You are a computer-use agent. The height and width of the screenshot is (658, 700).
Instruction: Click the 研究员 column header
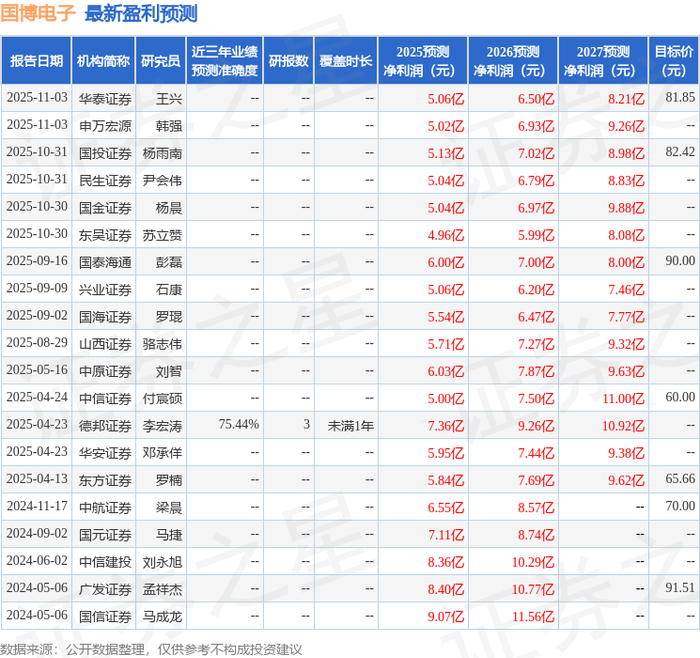click(x=160, y=61)
